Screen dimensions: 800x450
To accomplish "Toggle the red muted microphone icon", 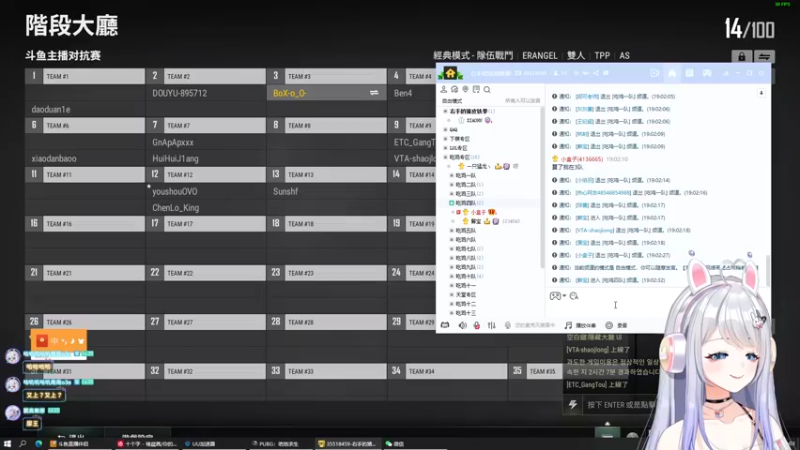I will pos(477,325).
